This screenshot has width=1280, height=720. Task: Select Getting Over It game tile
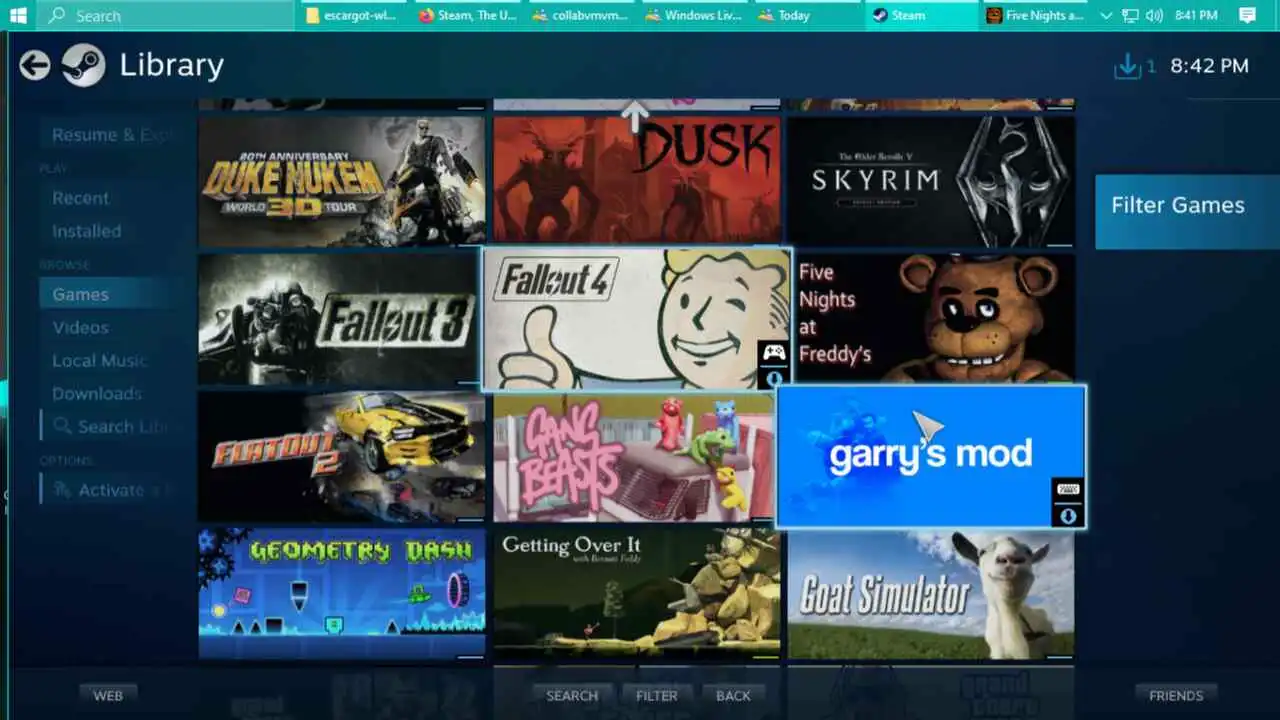[636, 594]
